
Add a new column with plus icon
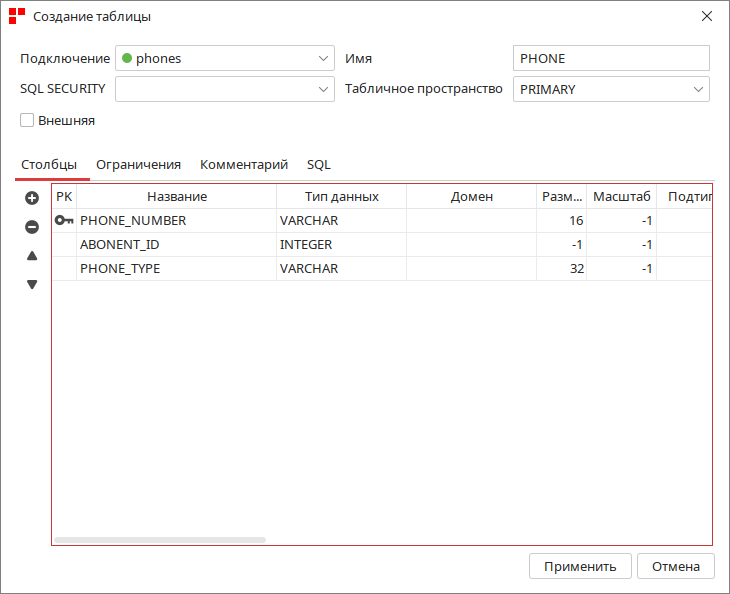pos(32,198)
